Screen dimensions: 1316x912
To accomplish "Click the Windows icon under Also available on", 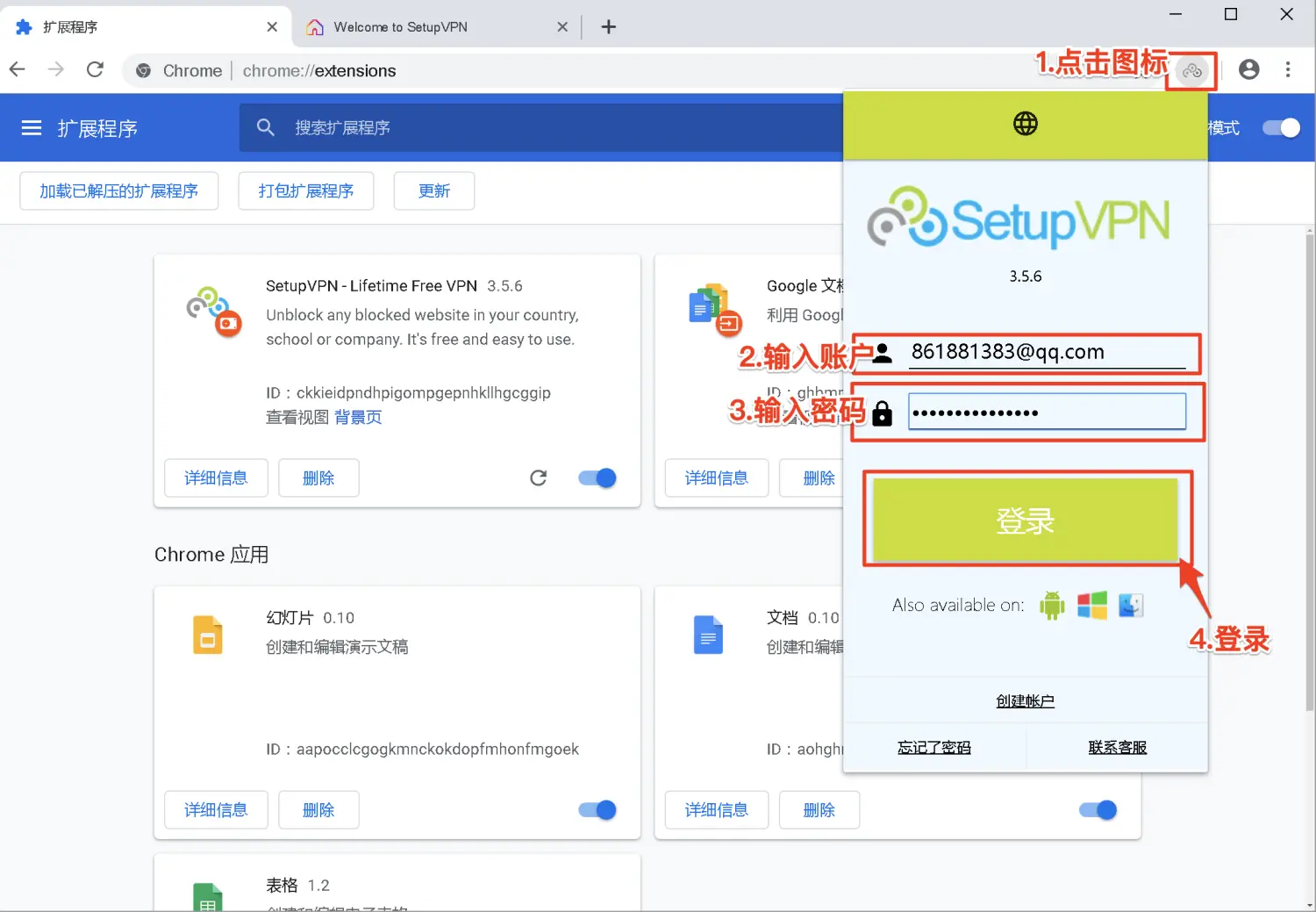I will 1091,605.
